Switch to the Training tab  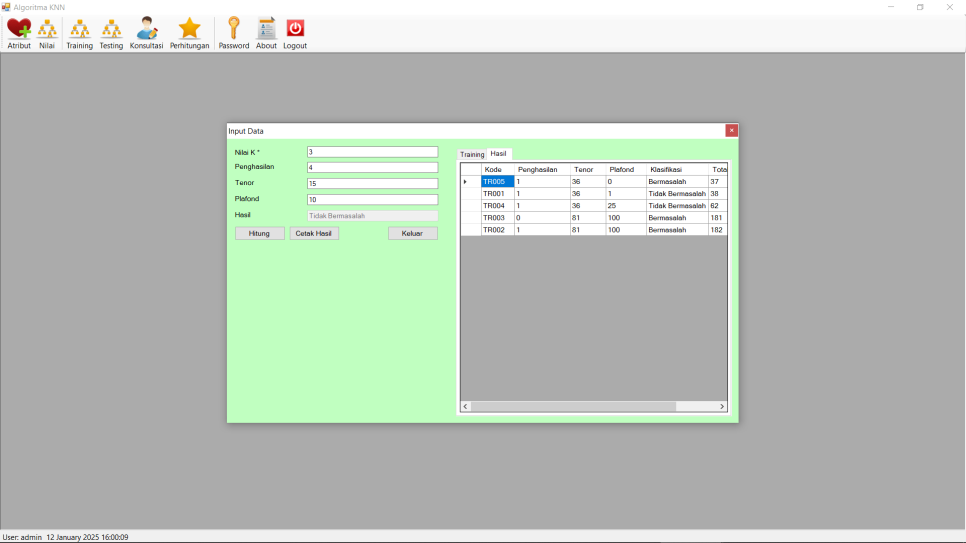pos(472,155)
